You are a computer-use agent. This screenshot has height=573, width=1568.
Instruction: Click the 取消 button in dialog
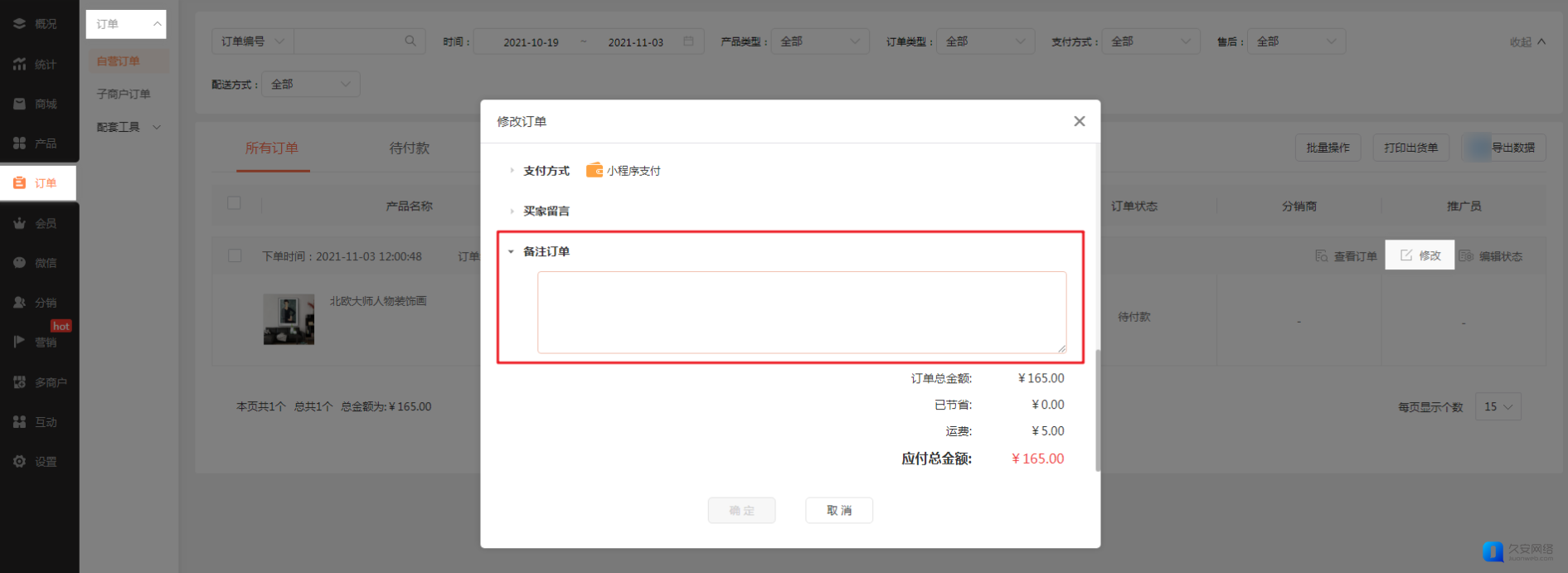(x=838, y=510)
